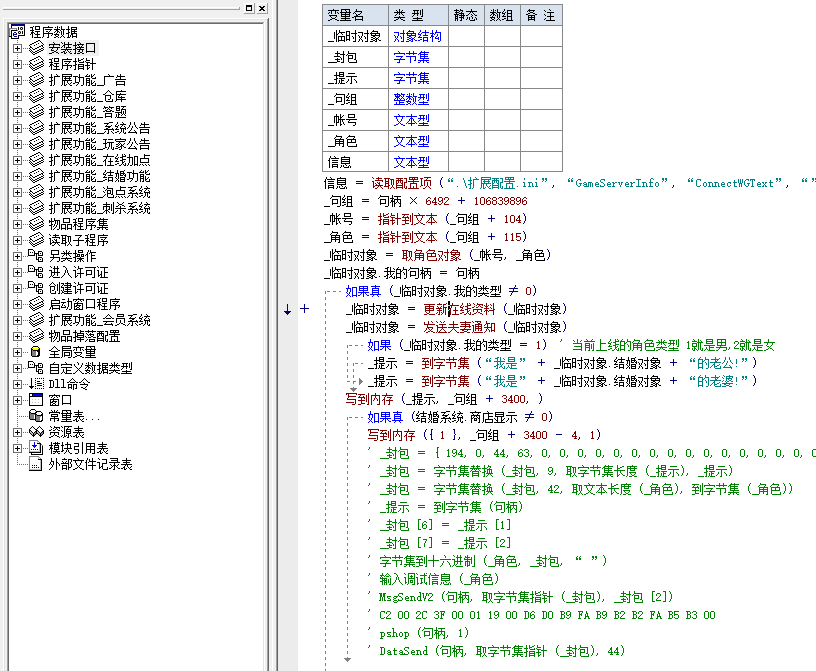Click the 资源表 icon

(x=36, y=432)
